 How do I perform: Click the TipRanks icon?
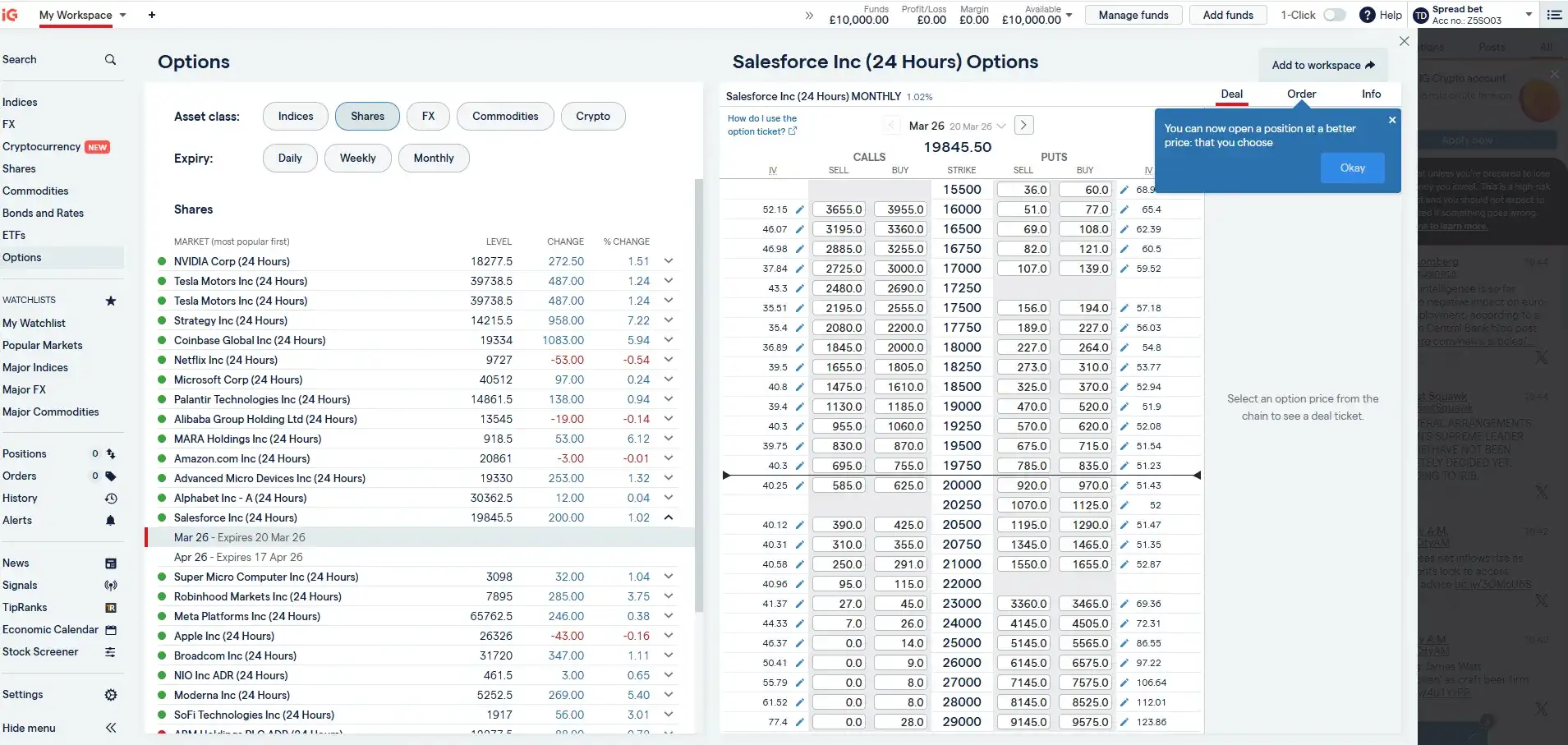(x=111, y=608)
